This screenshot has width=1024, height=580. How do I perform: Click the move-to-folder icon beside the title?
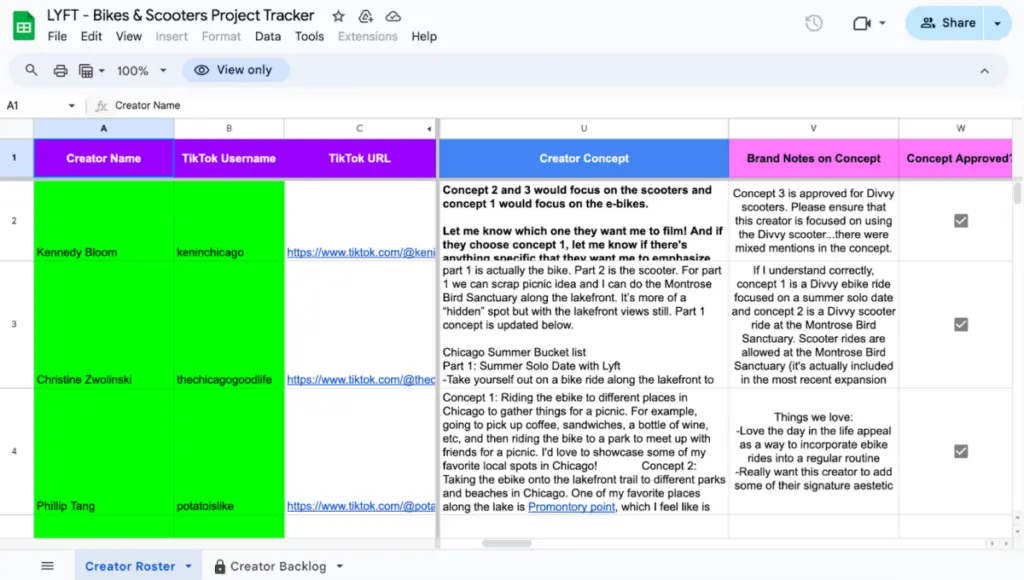click(366, 16)
